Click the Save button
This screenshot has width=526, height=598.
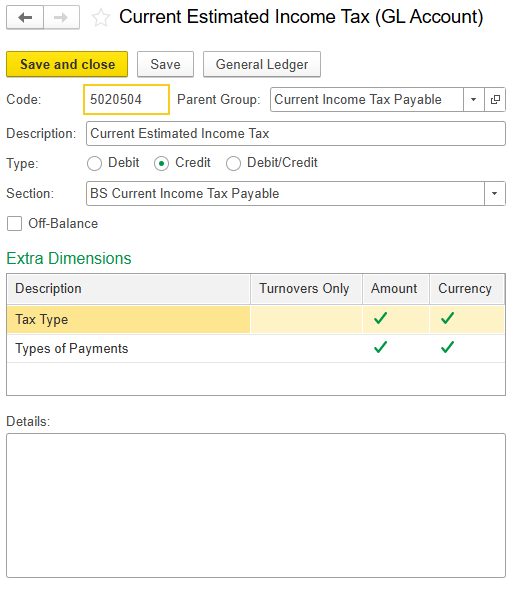(165, 64)
